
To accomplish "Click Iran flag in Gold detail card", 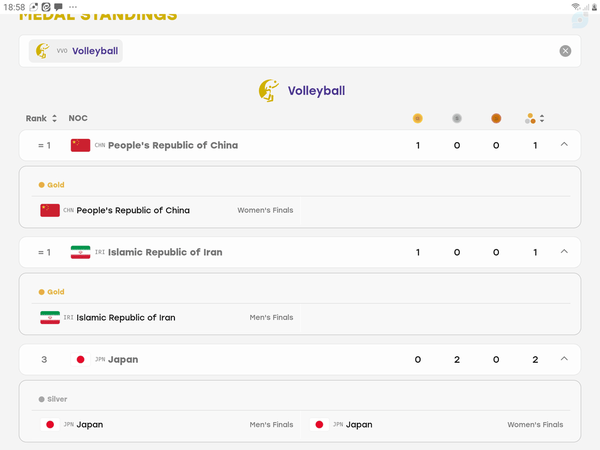I will 50,318.
